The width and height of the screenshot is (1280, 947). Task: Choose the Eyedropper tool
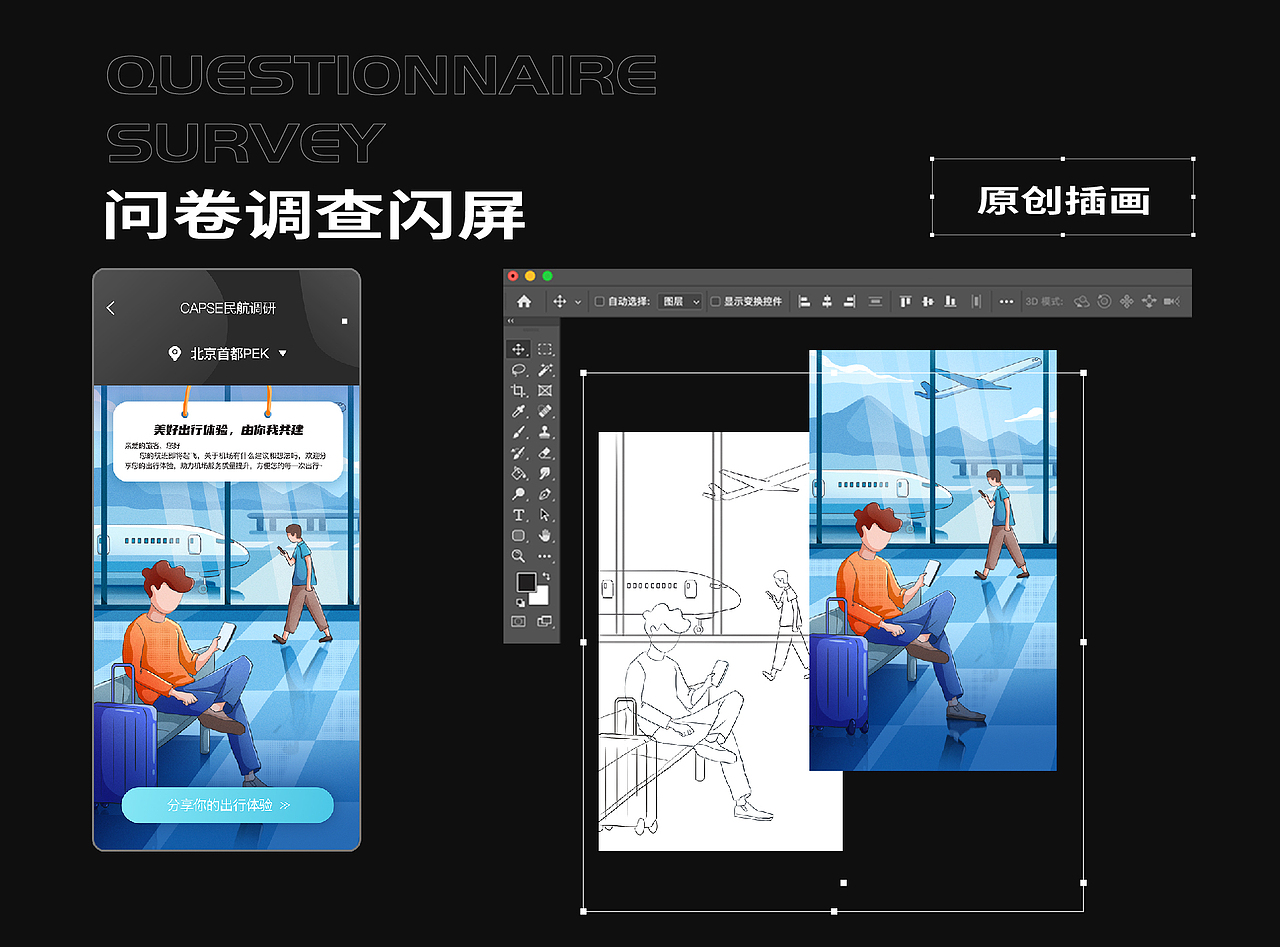519,410
